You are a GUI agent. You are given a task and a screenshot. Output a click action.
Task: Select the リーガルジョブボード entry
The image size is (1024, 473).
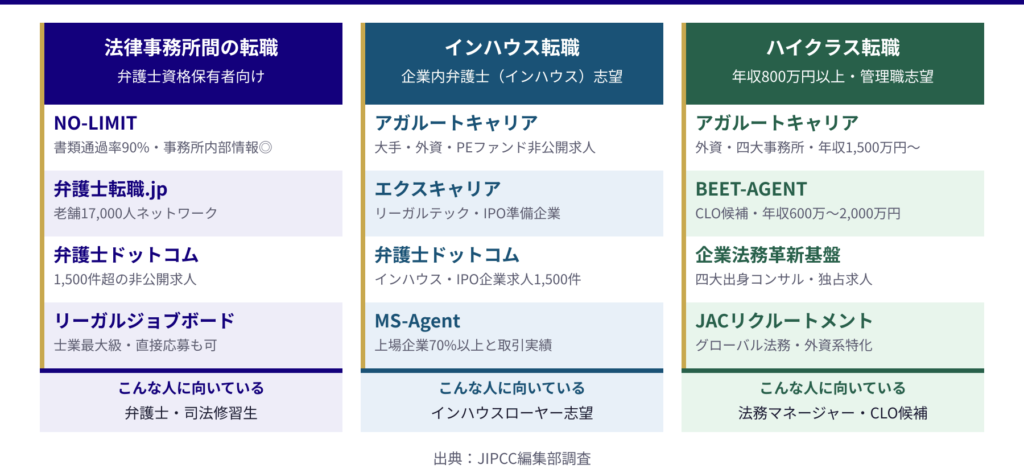coord(144,321)
